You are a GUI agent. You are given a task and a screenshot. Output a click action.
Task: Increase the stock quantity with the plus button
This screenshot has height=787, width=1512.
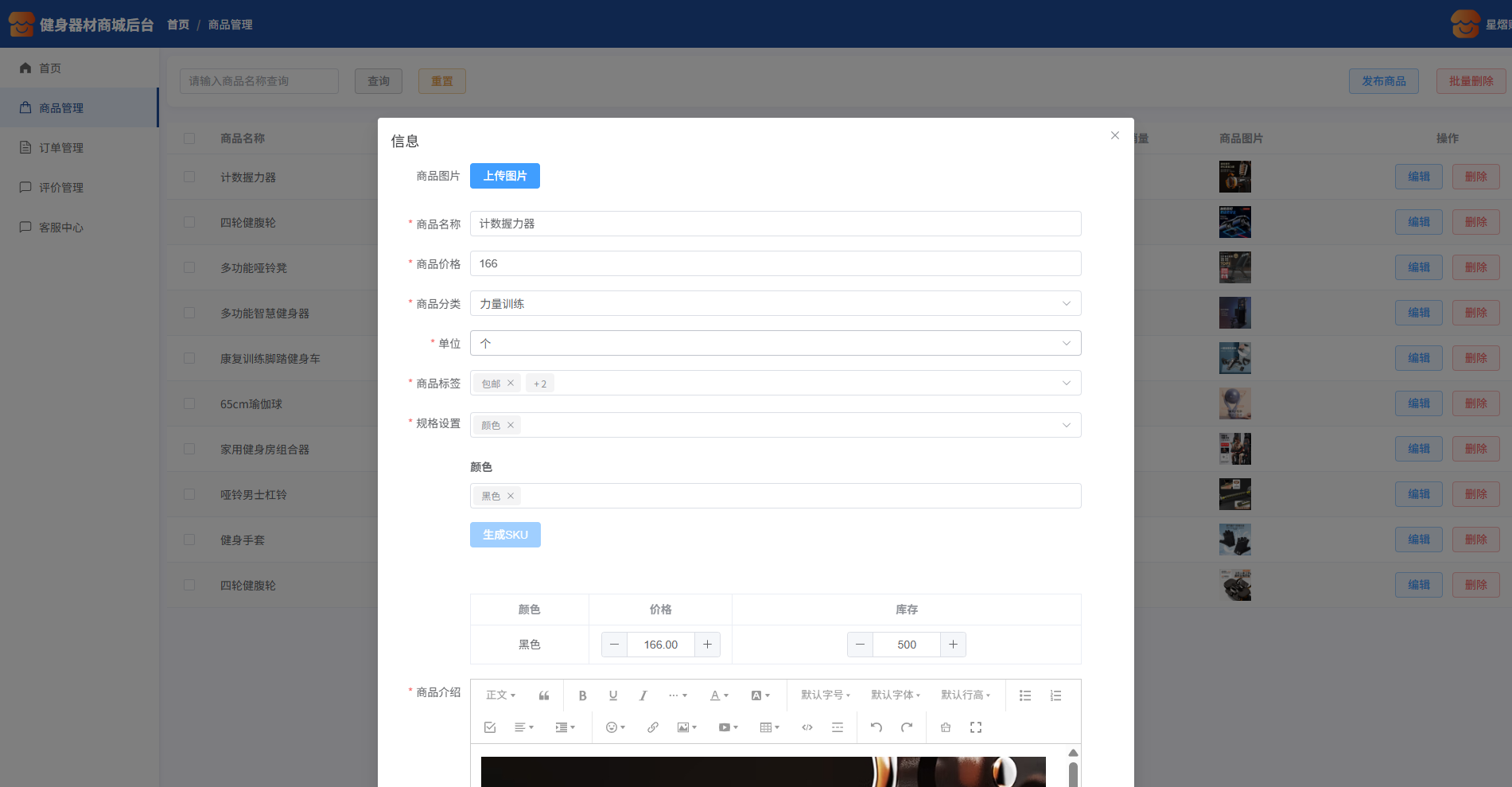pos(953,645)
